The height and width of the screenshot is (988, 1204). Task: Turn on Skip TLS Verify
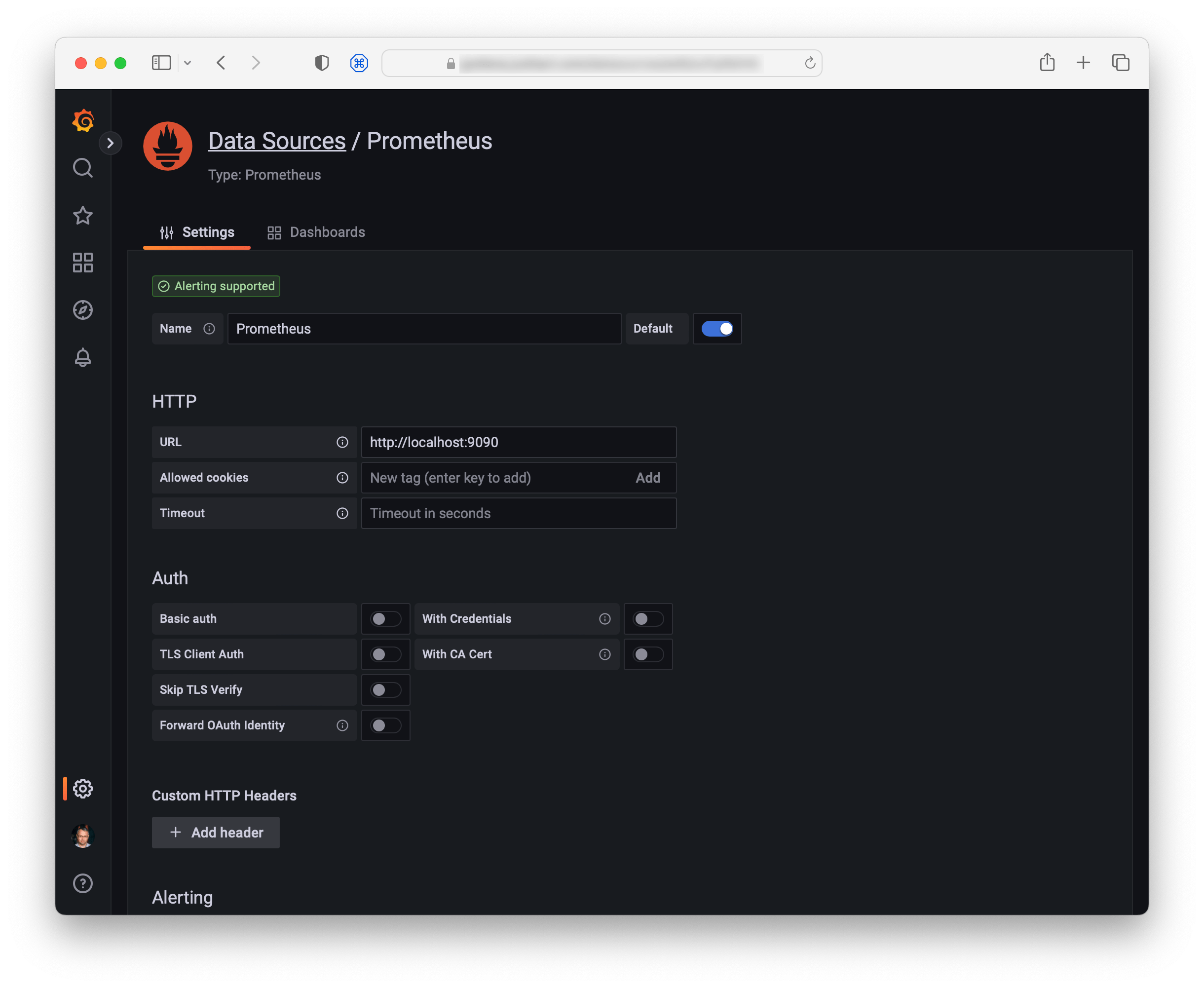[x=386, y=690]
